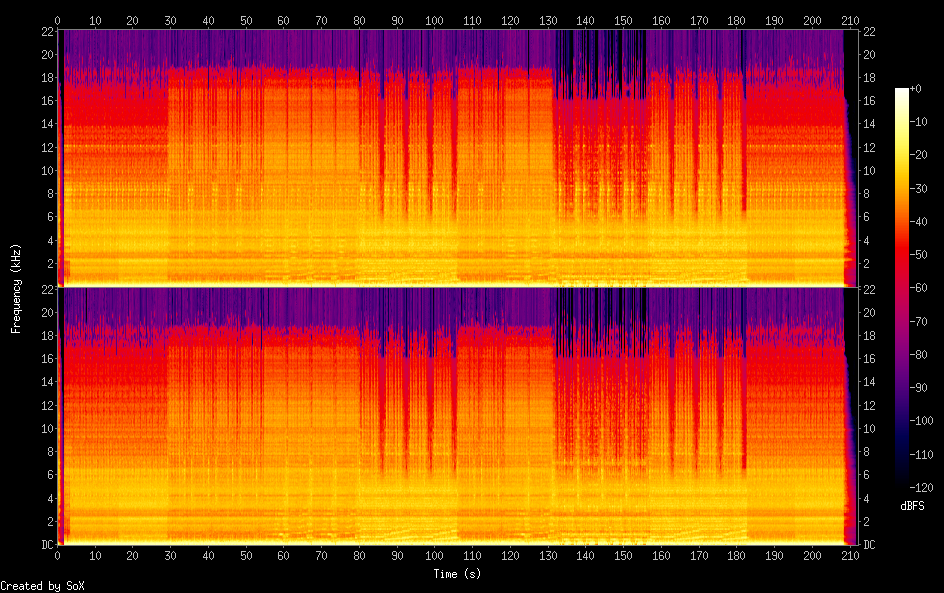The width and height of the screenshot is (944, 593).
Task: Click the 180 tick on the bottom time axis
Action: click(736, 555)
